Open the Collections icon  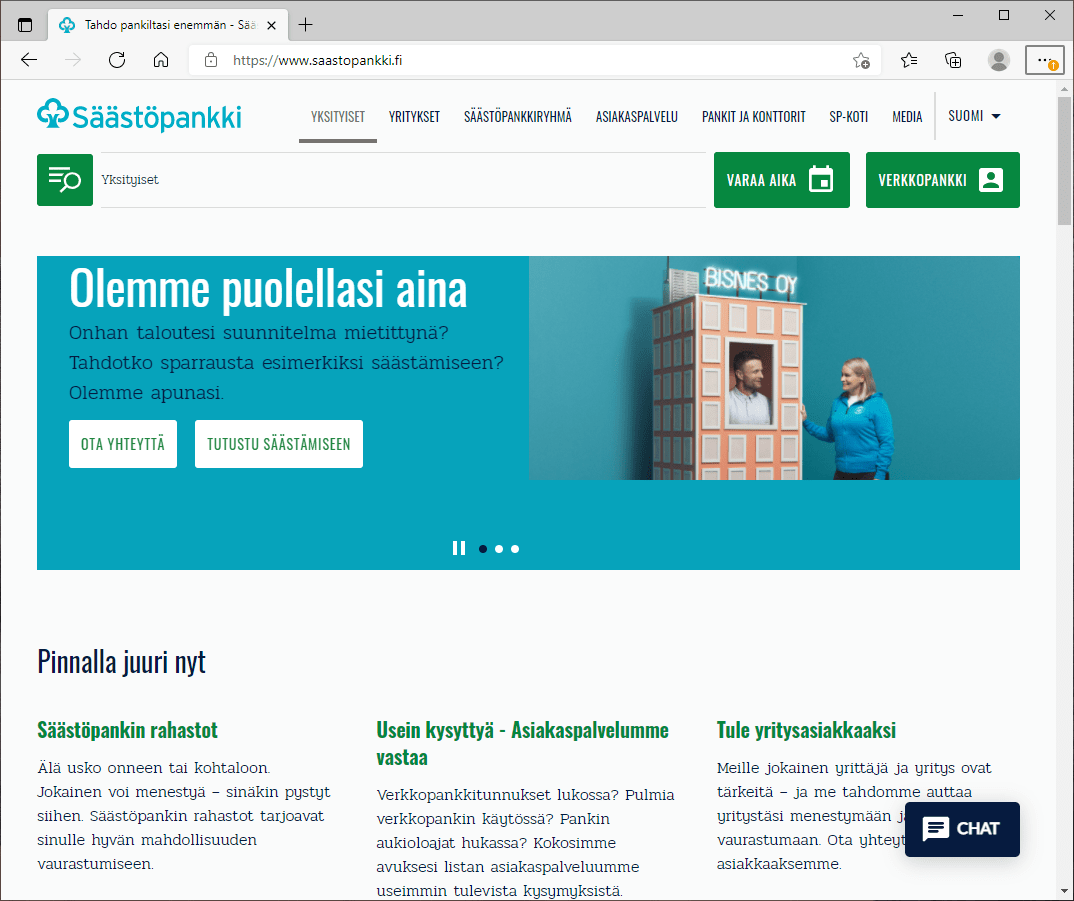pyautogui.click(x=953, y=60)
